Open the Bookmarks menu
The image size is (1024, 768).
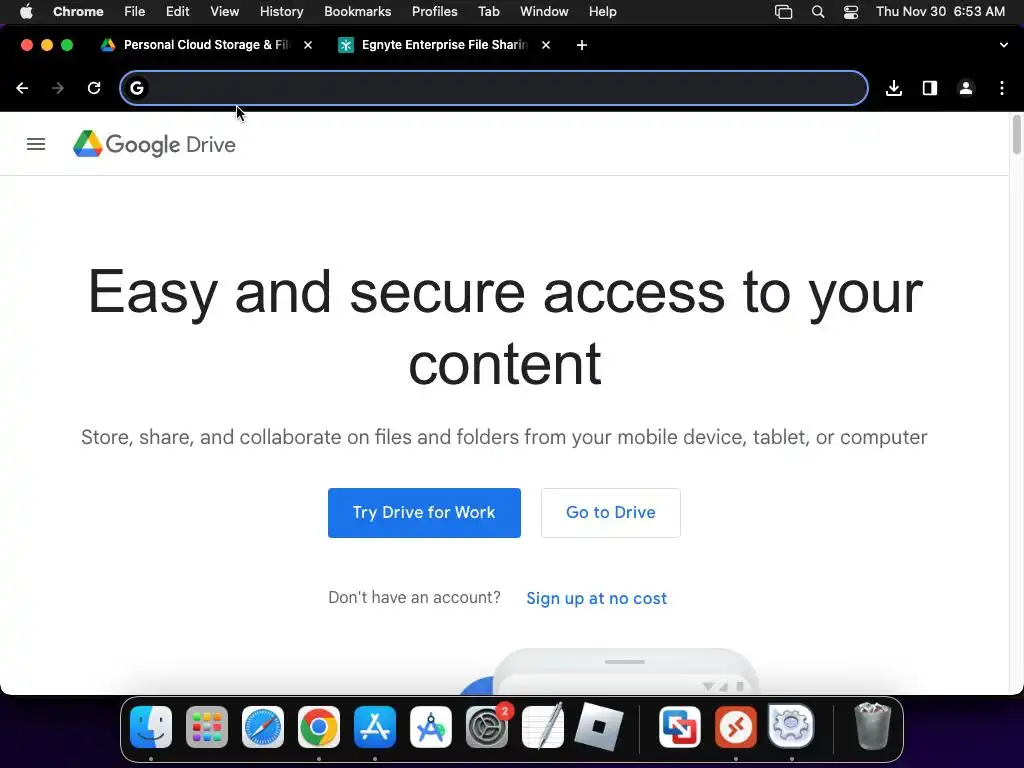(x=358, y=12)
